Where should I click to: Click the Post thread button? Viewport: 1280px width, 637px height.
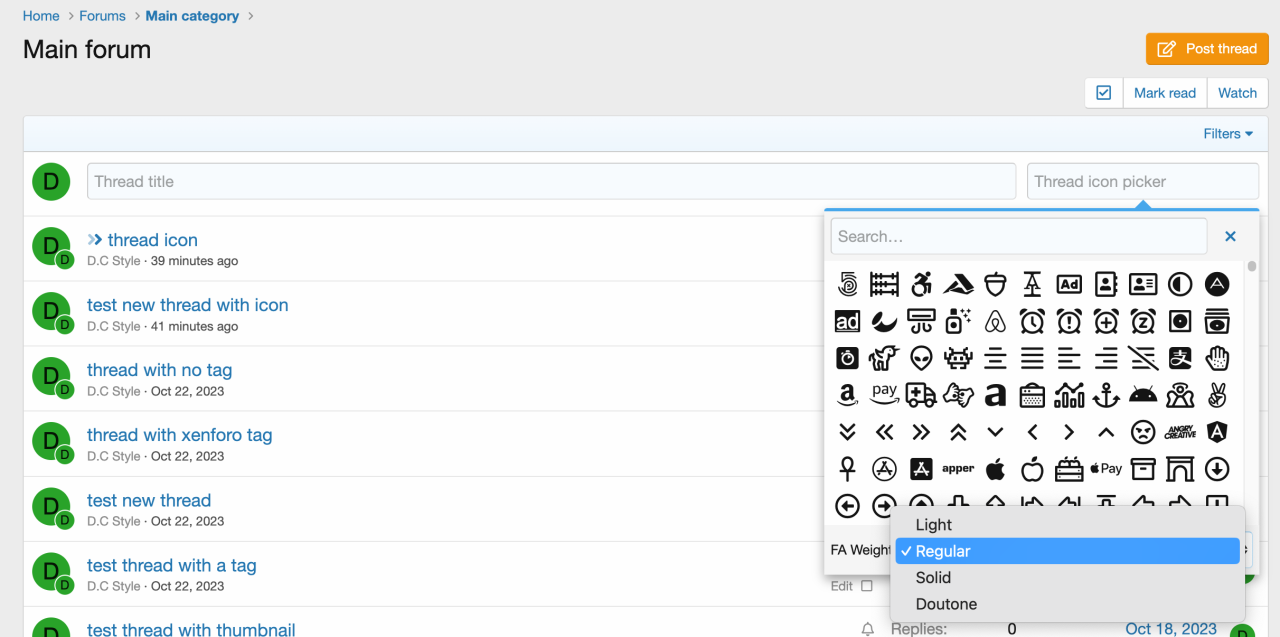click(1207, 49)
